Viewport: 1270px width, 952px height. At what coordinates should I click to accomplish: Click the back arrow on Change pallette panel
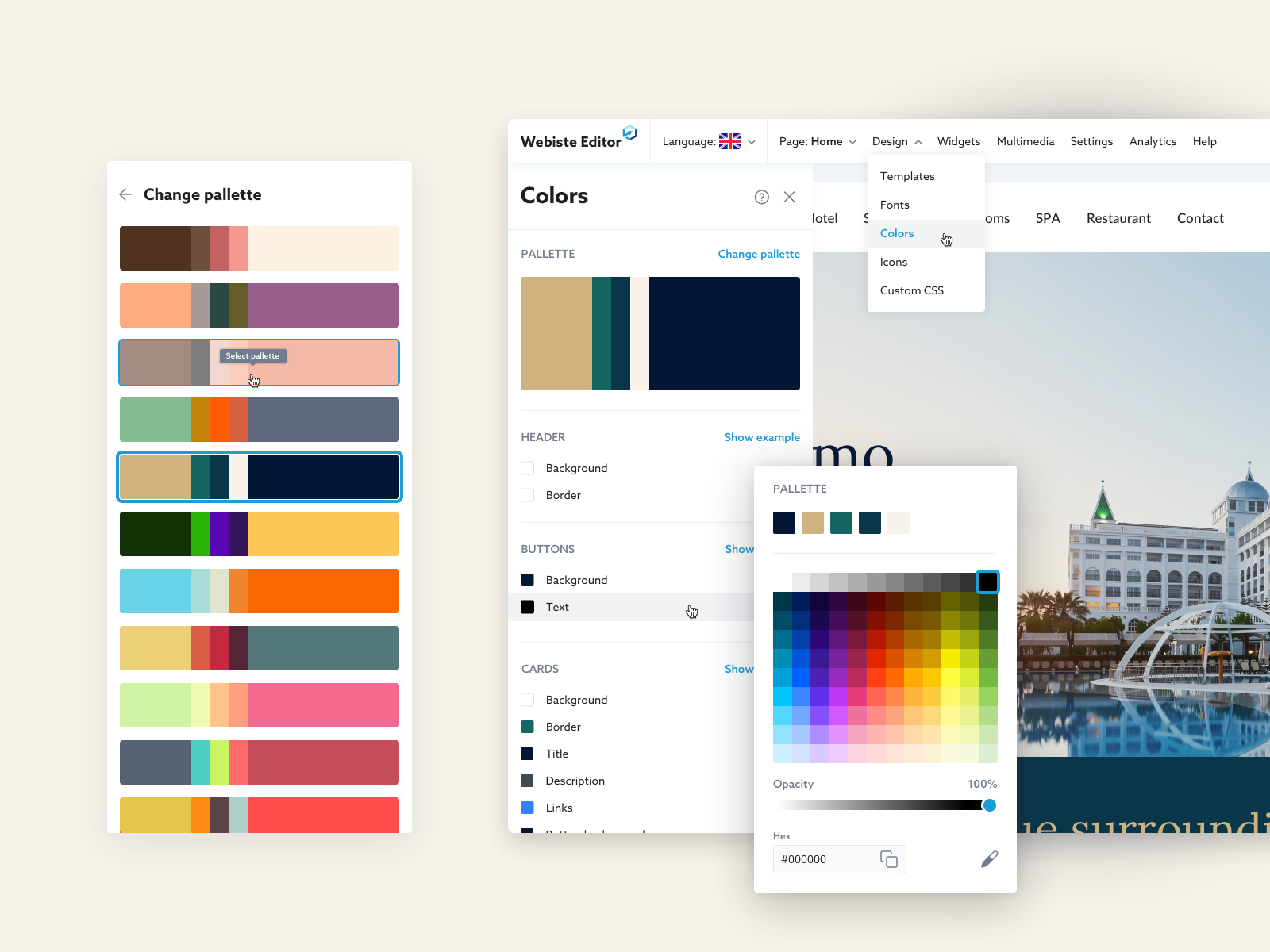click(x=125, y=194)
